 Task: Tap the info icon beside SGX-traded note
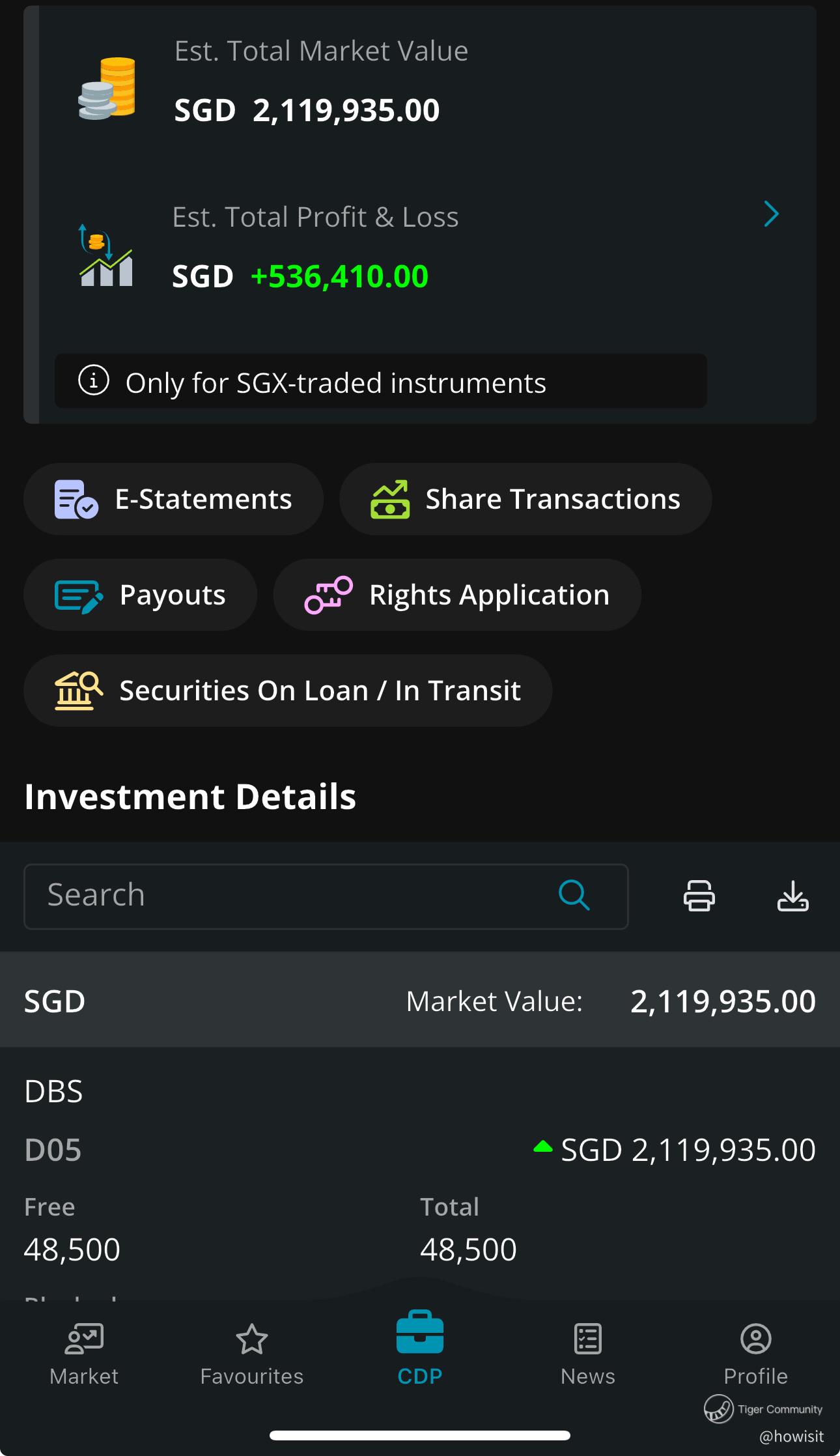click(94, 380)
